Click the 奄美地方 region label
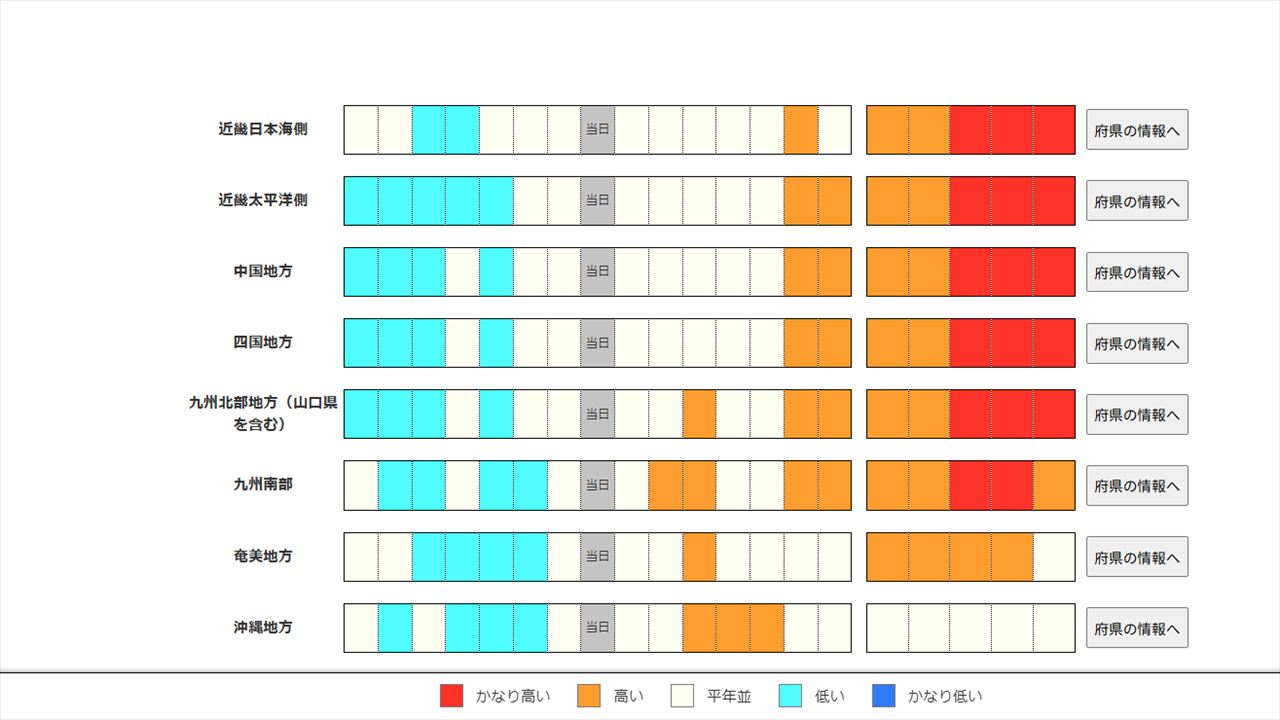The width and height of the screenshot is (1280, 720). tap(263, 556)
